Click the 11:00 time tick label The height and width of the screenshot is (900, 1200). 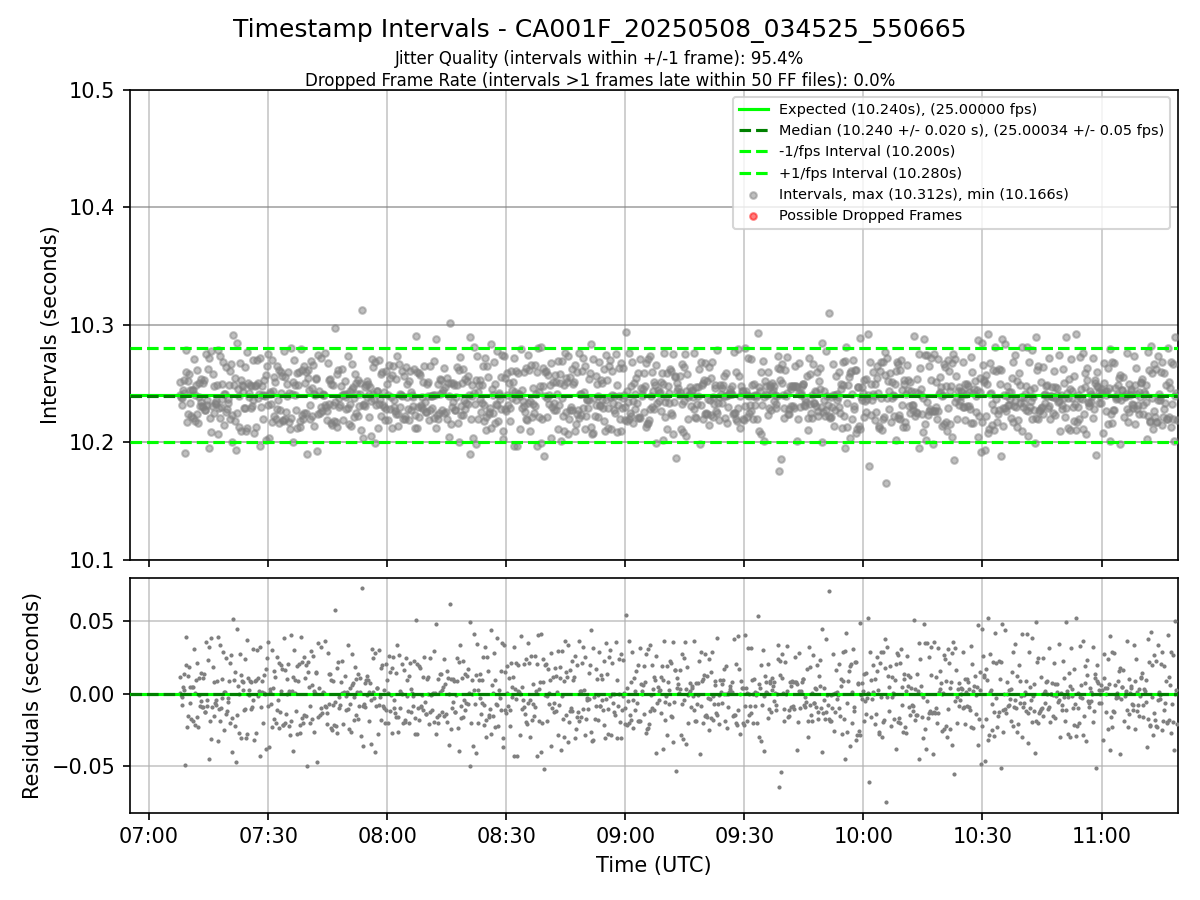point(1101,833)
